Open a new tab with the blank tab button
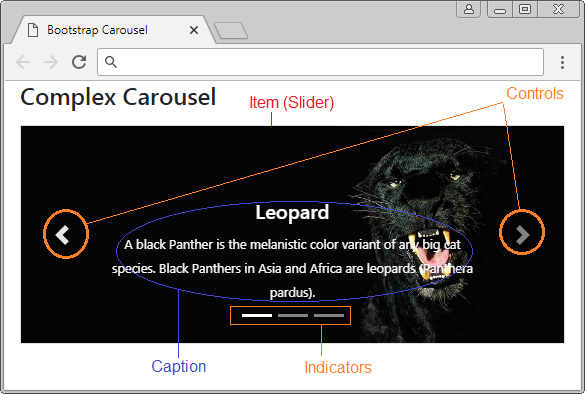The image size is (585, 394). click(231, 31)
